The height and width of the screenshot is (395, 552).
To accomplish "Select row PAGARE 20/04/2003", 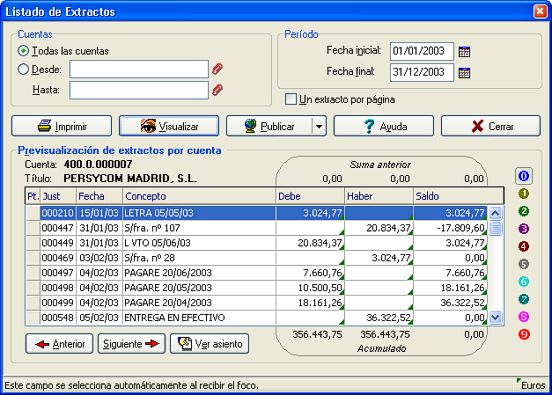I will [x=257, y=303].
